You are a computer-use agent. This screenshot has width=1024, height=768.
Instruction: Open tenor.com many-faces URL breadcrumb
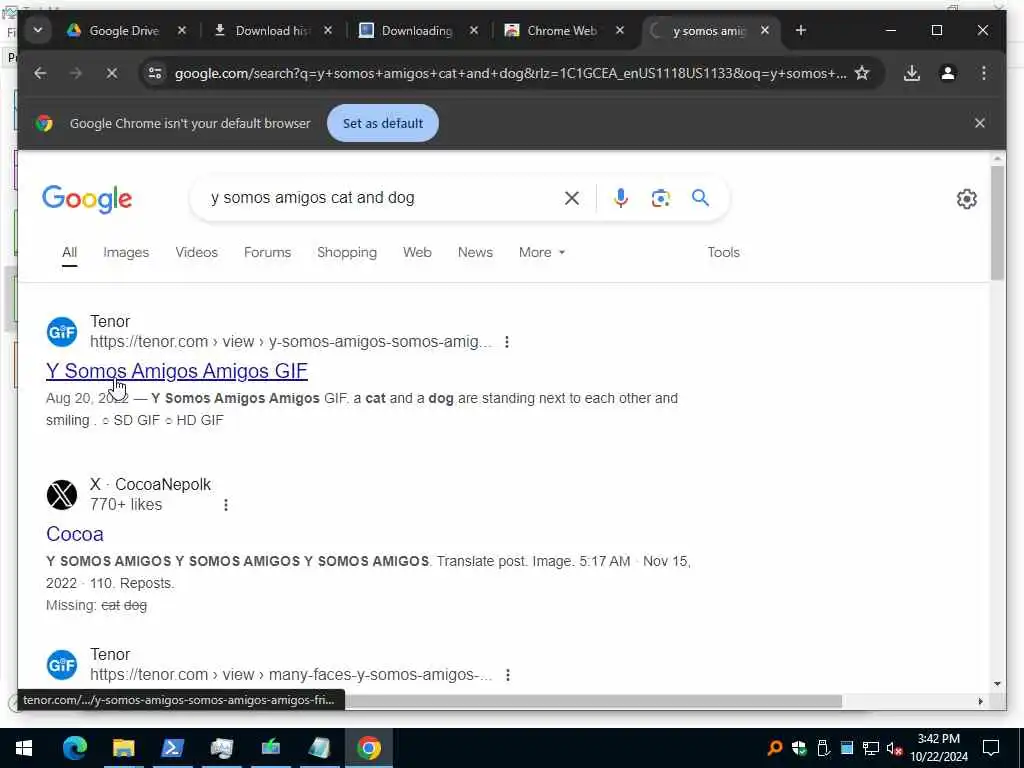(x=291, y=675)
